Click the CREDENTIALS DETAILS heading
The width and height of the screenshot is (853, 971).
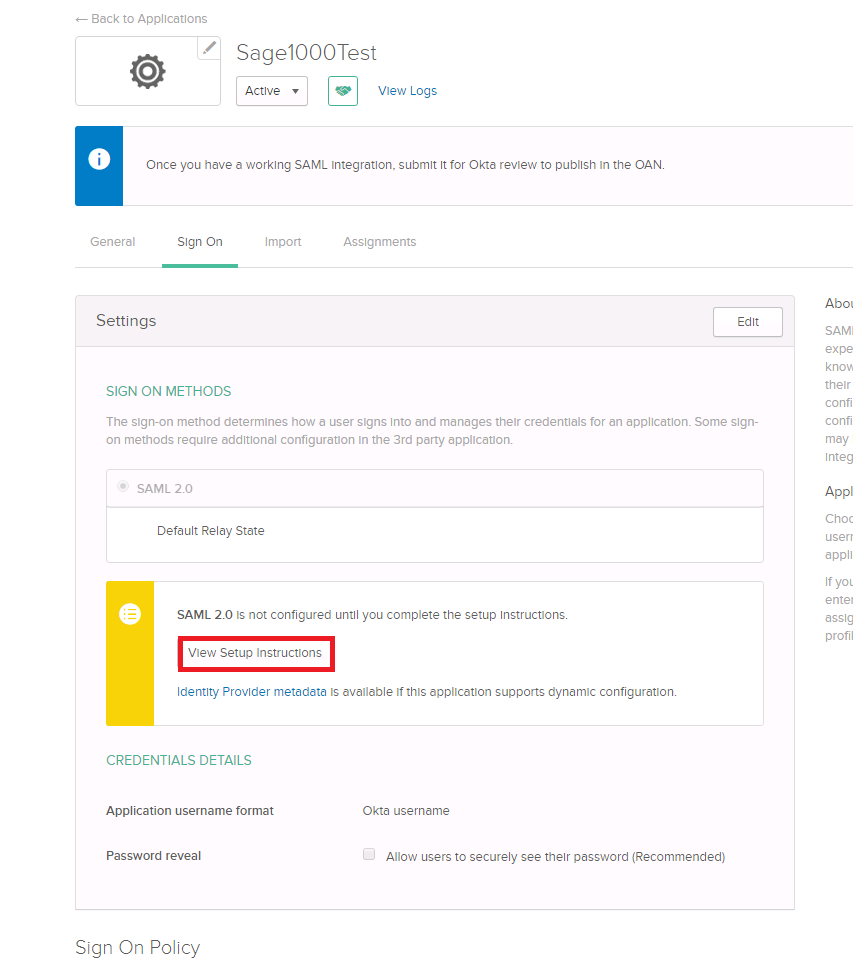(179, 760)
